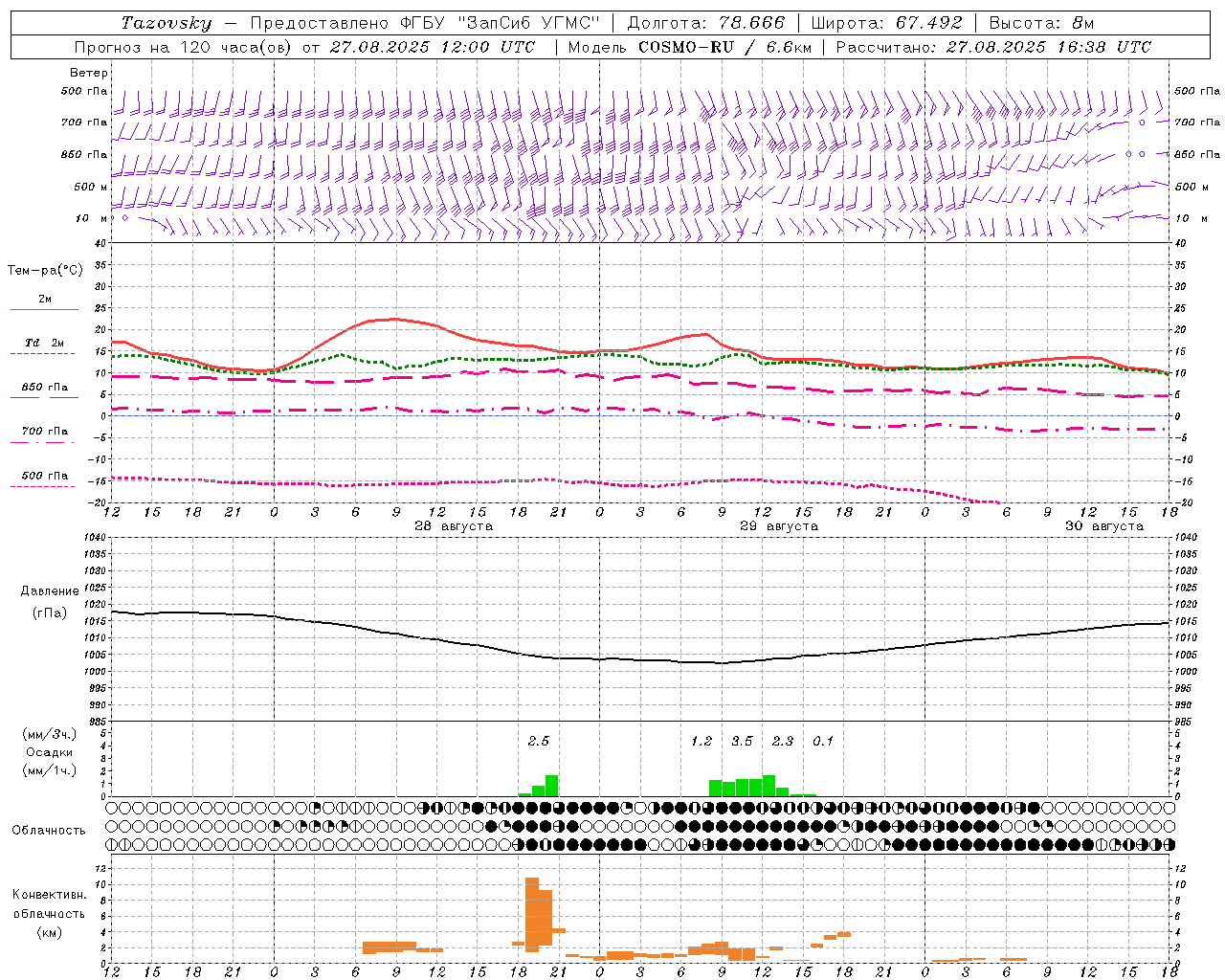Click the 12 starting hour label under the temperature chart
This screenshot has height=980, width=1225.
(112, 512)
